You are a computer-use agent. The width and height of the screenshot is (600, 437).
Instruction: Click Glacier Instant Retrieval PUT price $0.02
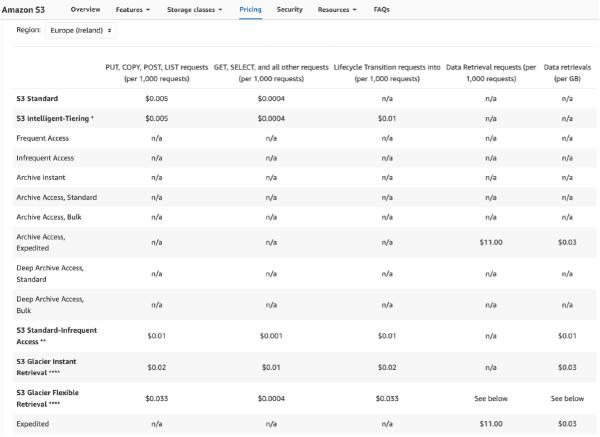157,367
